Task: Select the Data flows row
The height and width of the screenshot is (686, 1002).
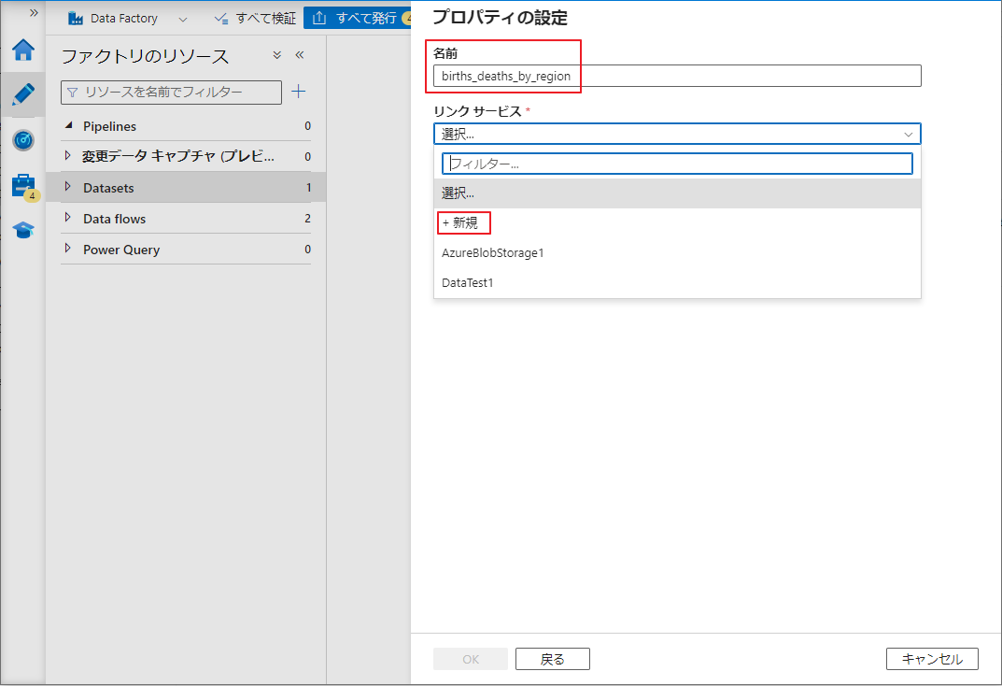Action: (186, 218)
